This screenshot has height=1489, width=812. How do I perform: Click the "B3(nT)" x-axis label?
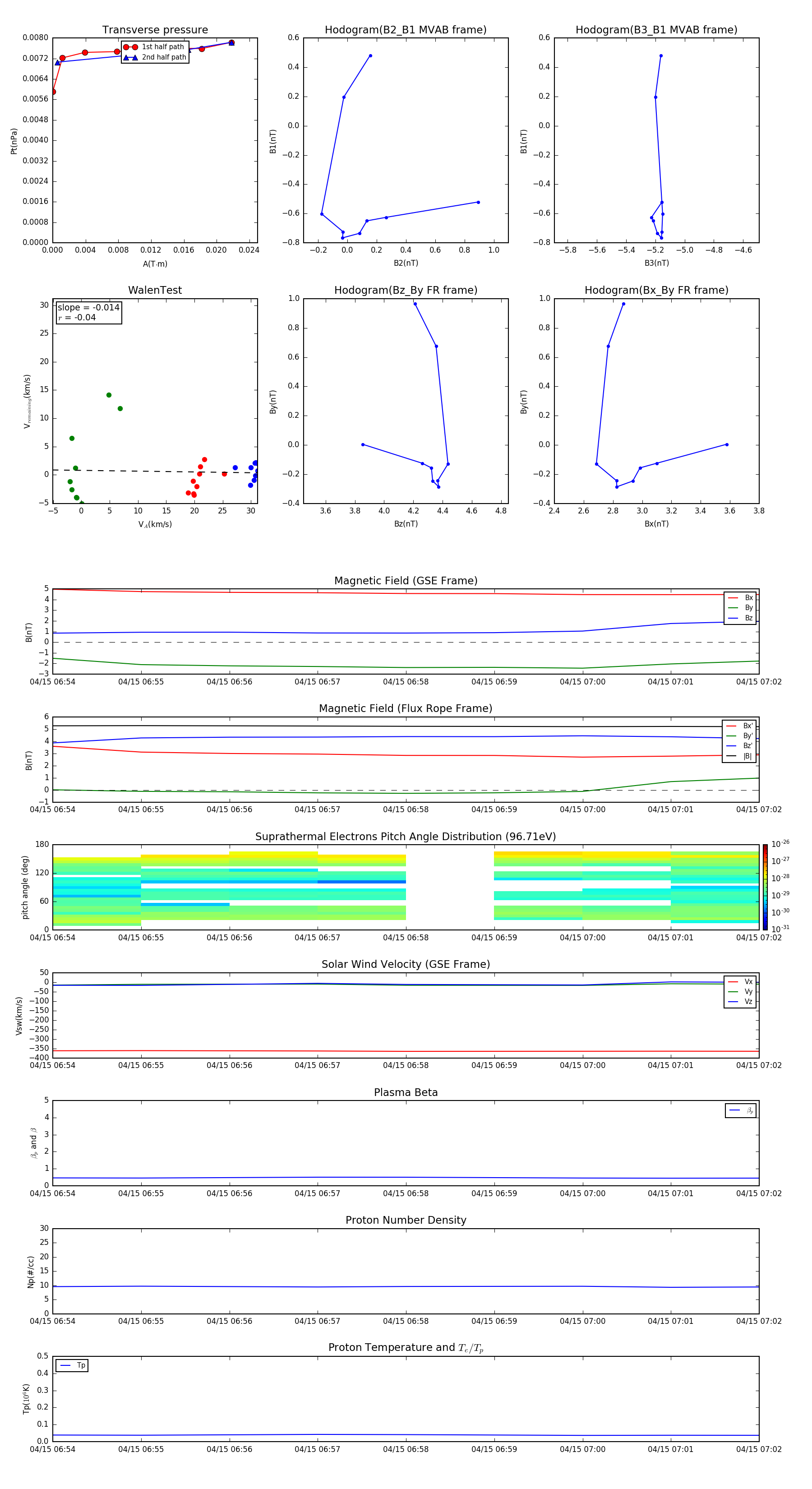click(x=656, y=263)
